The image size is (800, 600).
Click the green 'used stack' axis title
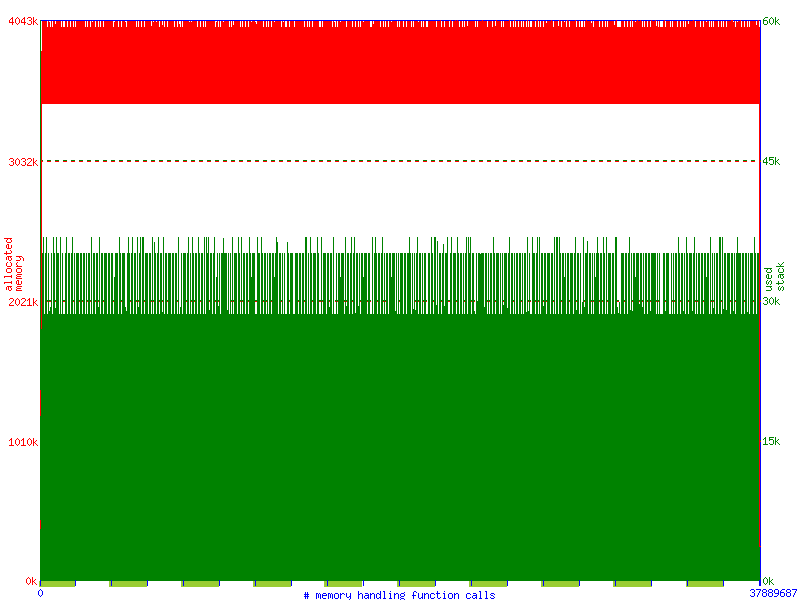[775, 280]
